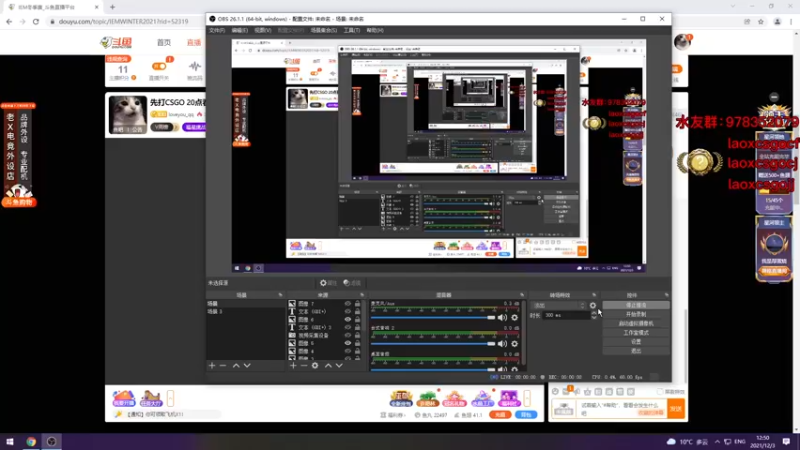Pop out the scenes dock panel
The image size is (800, 450).
(x=280, y=295)
